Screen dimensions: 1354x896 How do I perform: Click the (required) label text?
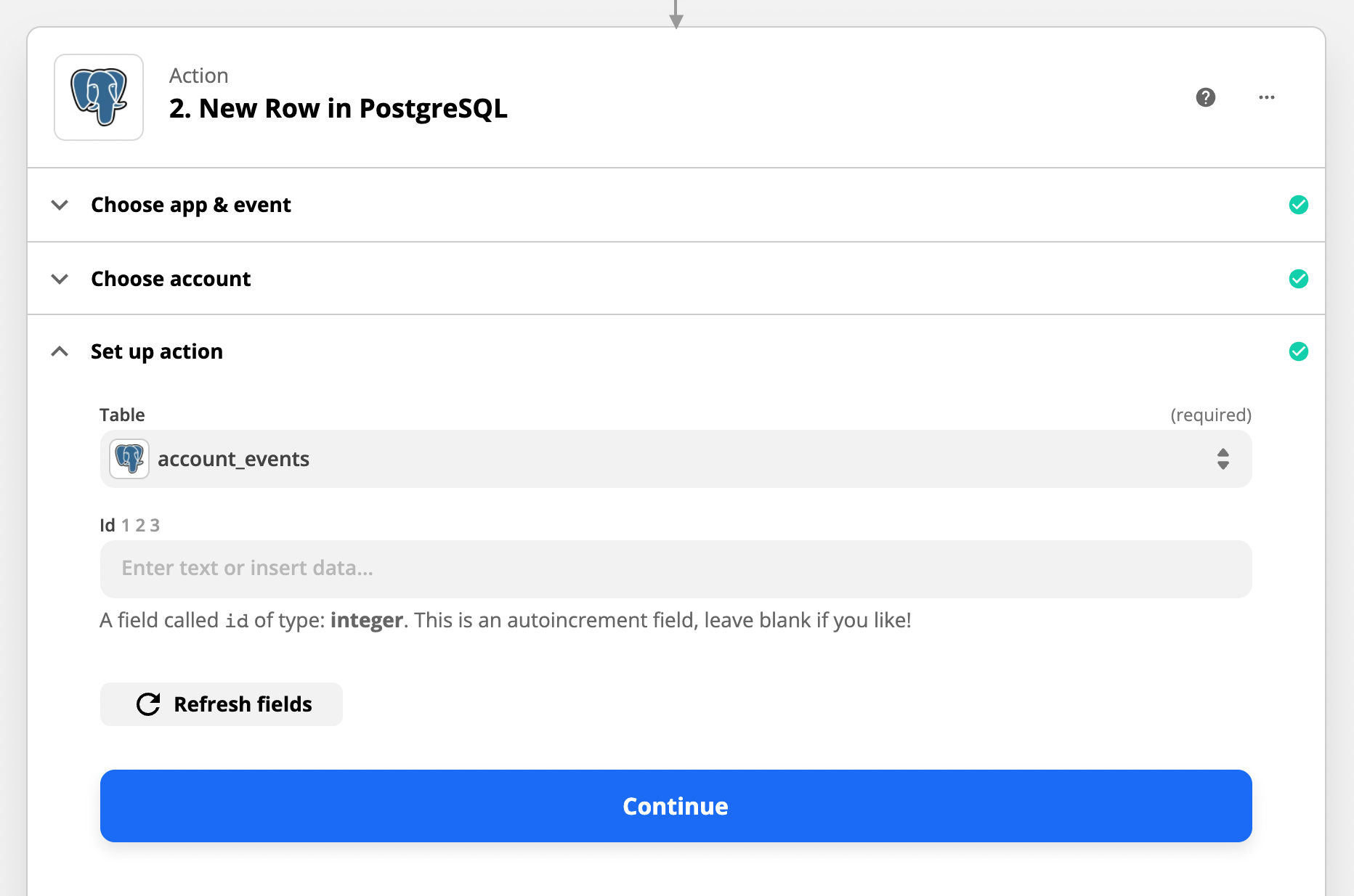pos(1211,415)
